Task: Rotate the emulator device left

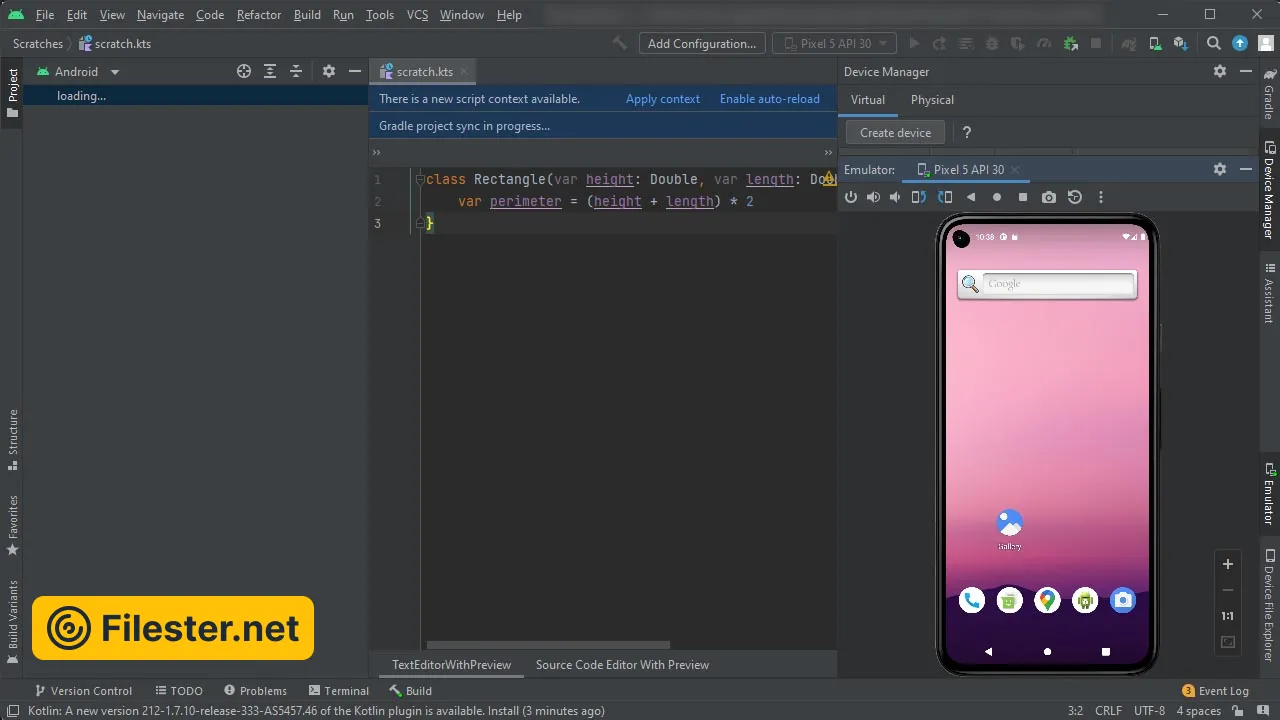Action: click(918, 198)
